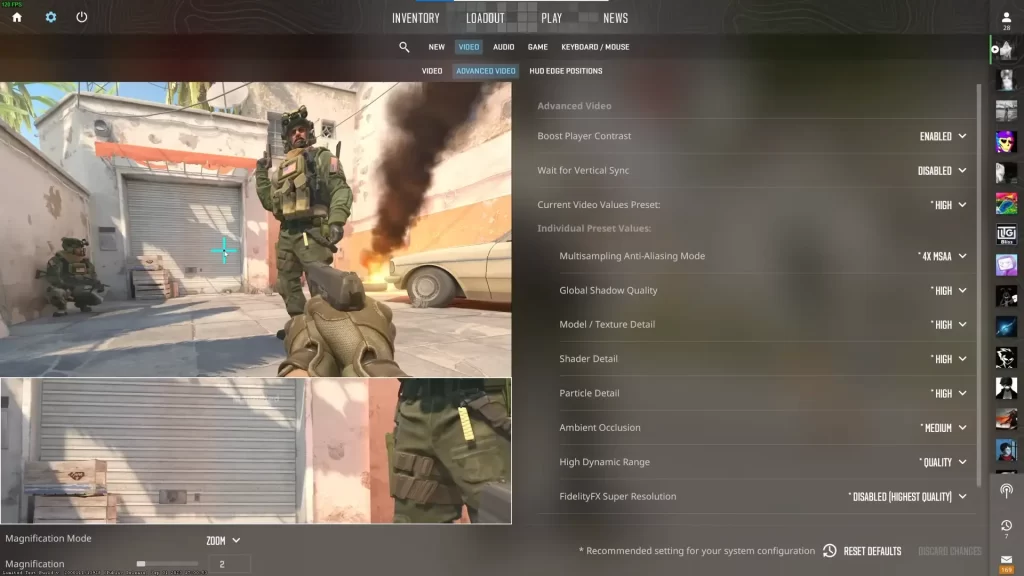Change the Global Shadow Quality dropdown
The width and height of the screenshot is (1024, 576).
[948, 291]
